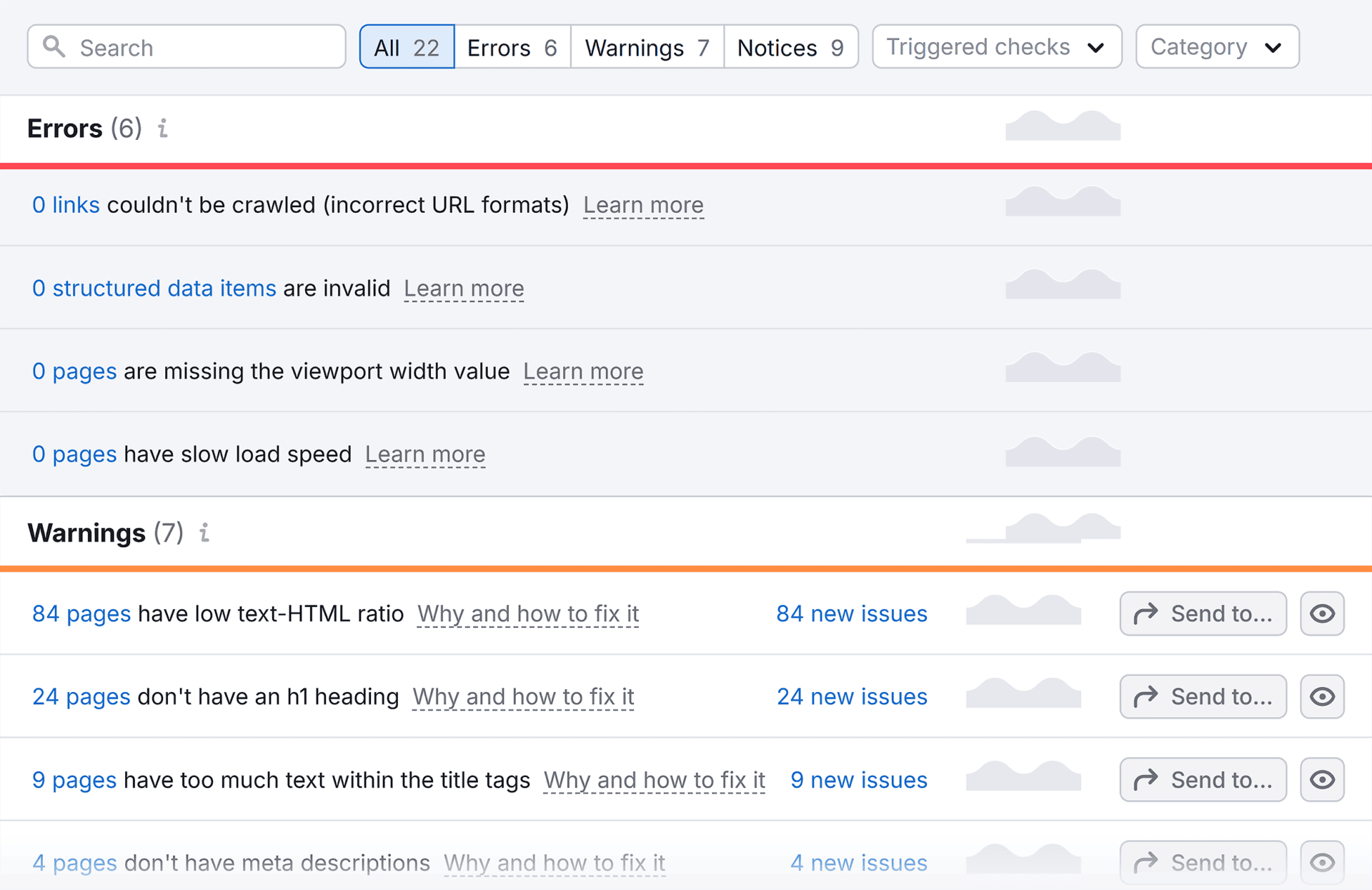Click Learn more for viewport width value
The image size is (1372, 890).
[583, 371]
